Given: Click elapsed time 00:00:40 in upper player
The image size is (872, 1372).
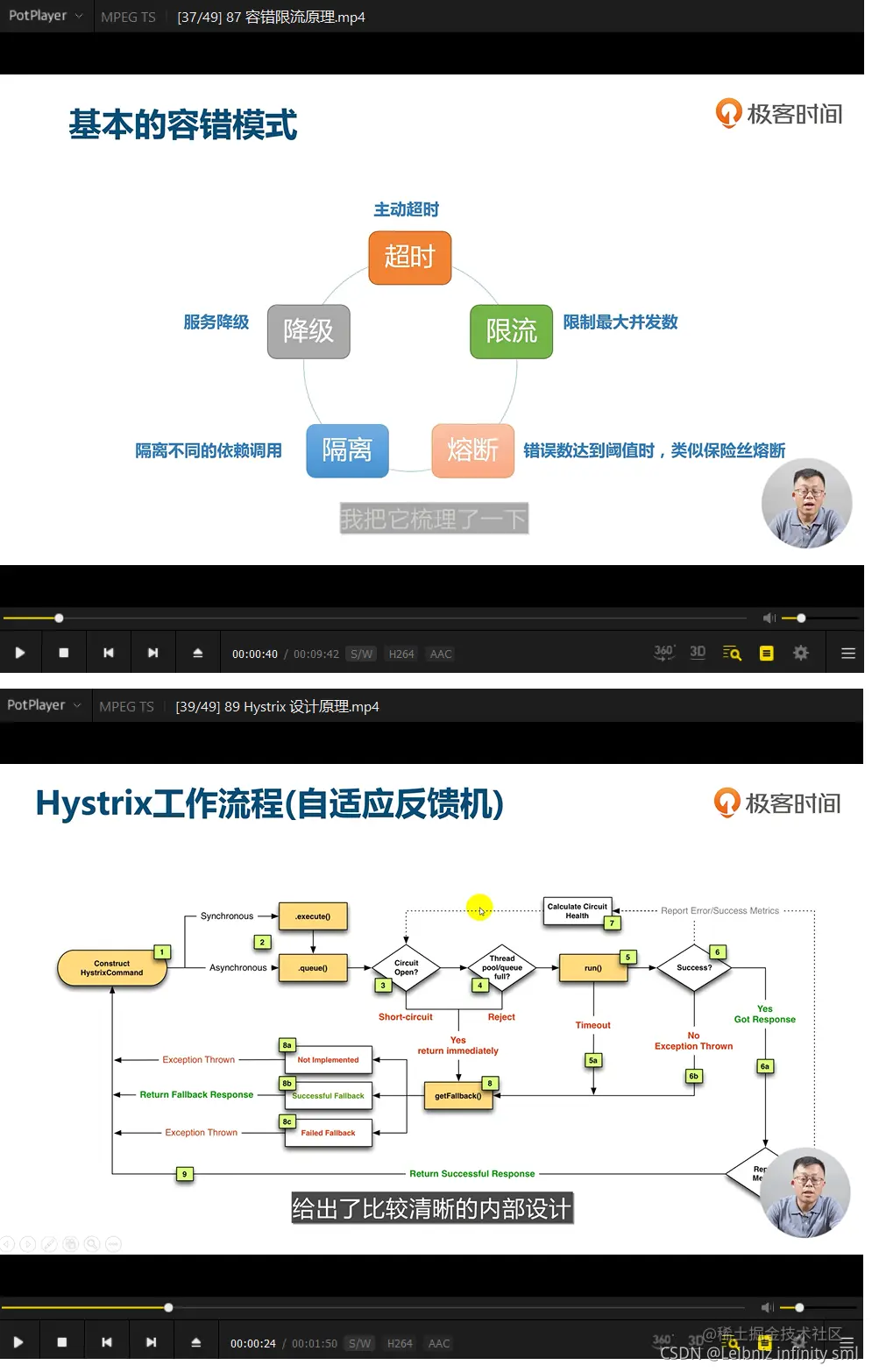Looking at the screenshot, I should point(254,654).
